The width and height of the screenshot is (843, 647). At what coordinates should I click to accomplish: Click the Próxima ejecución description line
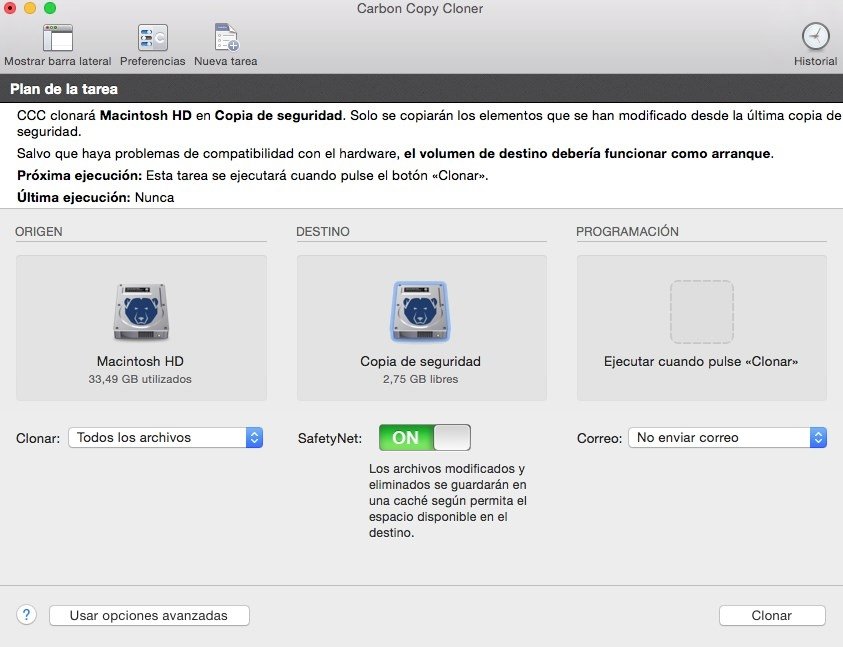(x=253, y=175)
